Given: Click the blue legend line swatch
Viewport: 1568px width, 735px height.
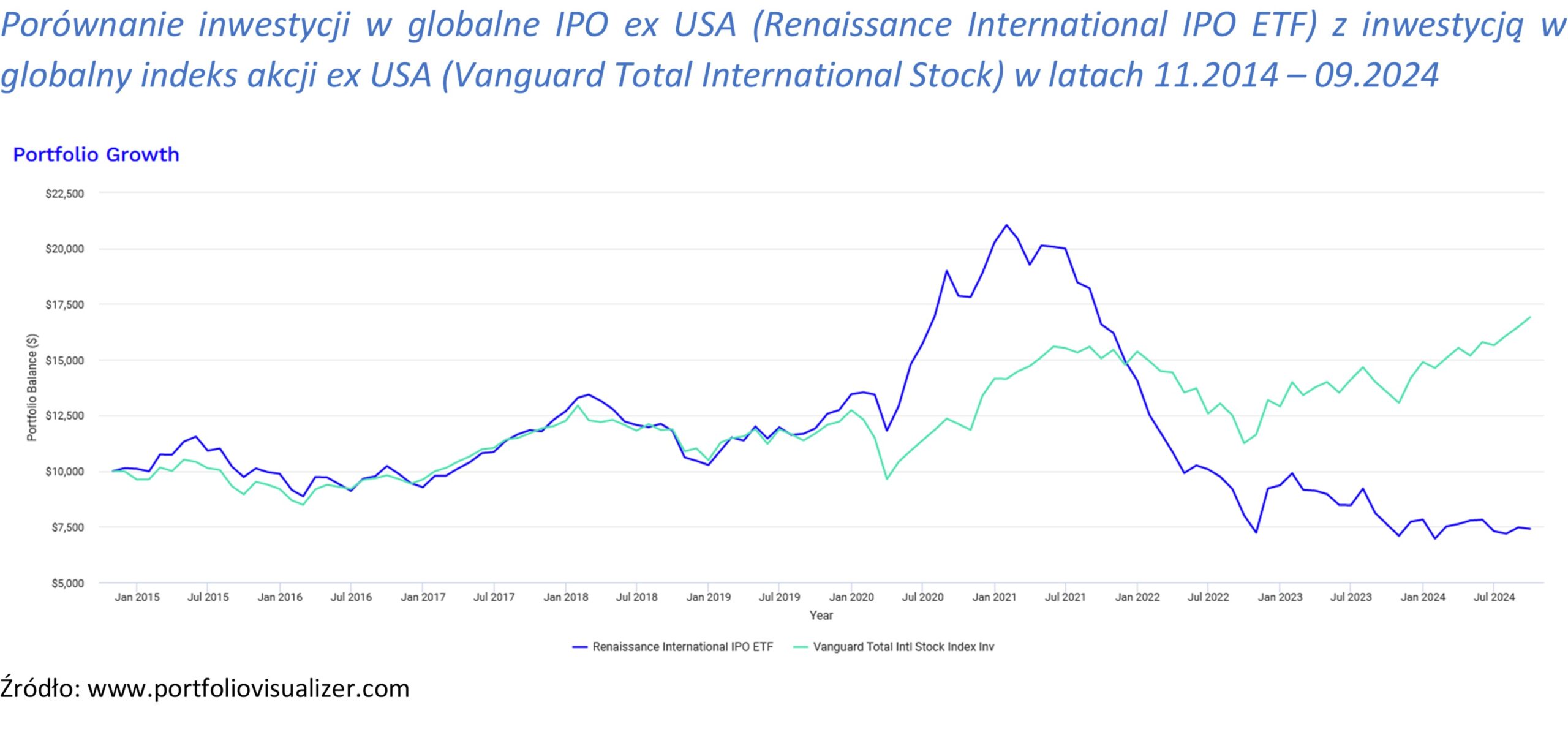Looking at the screenshot, I should pos(579,647).
